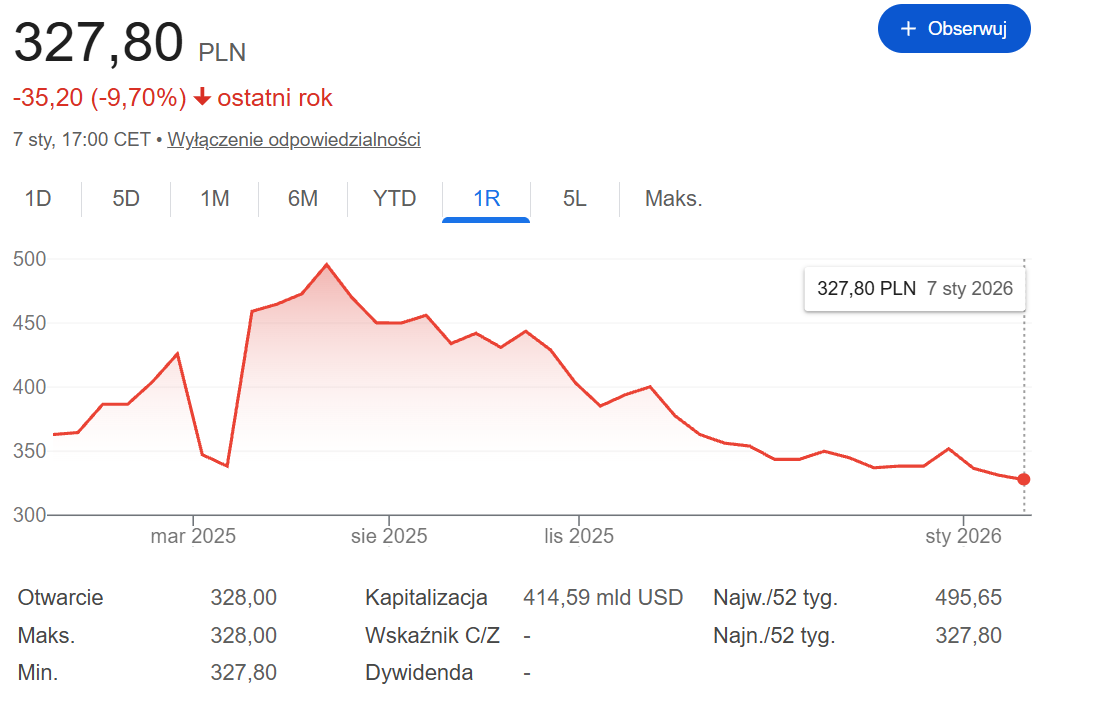The image size is (1093, 713).
Task: Select the 5D time range tab
Action: (126, 198)
